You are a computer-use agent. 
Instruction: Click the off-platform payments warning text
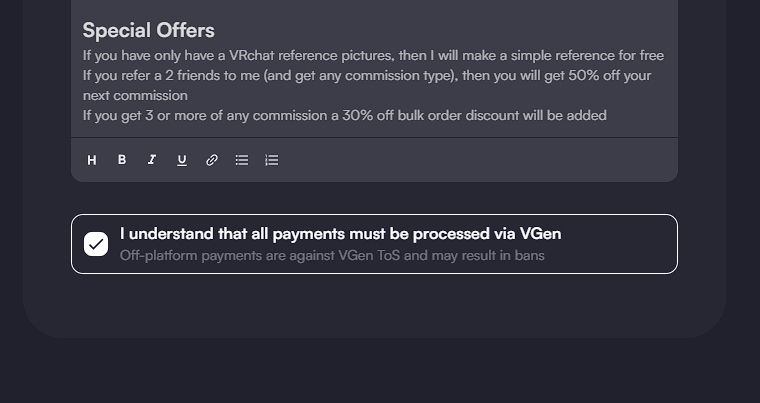[x=332, y=256]
